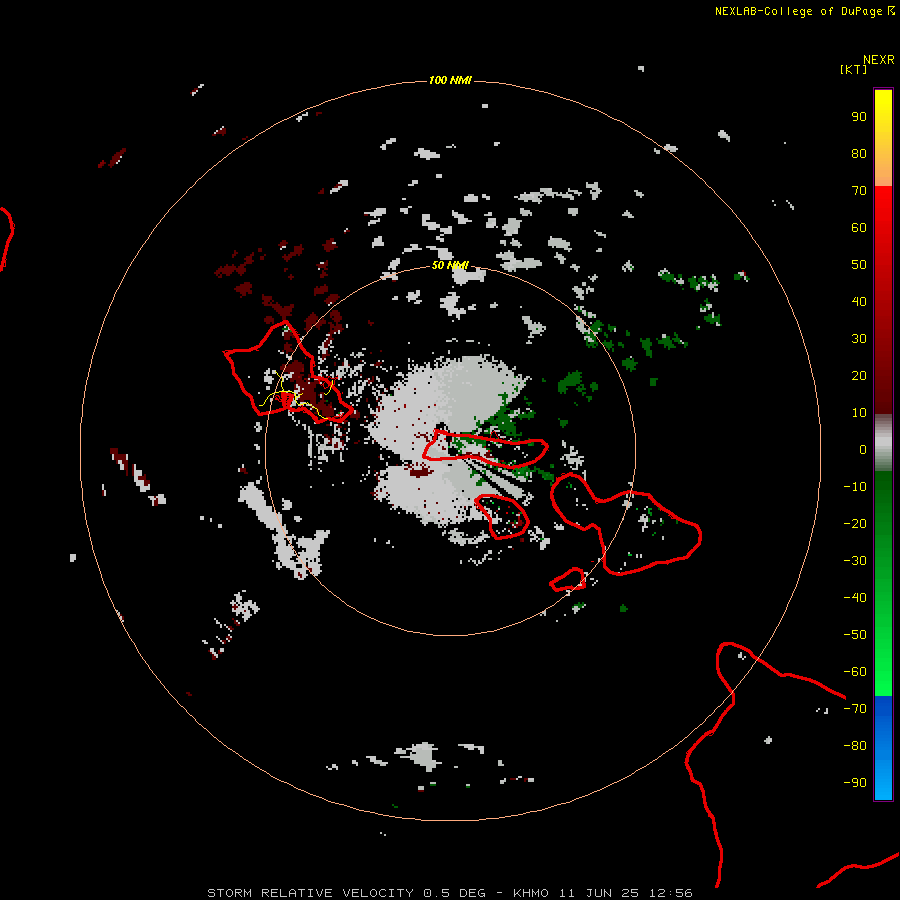Screen dimensions: 900x900
Task: Select the -30 value on the velocity scale
Action: coord(855,561)
